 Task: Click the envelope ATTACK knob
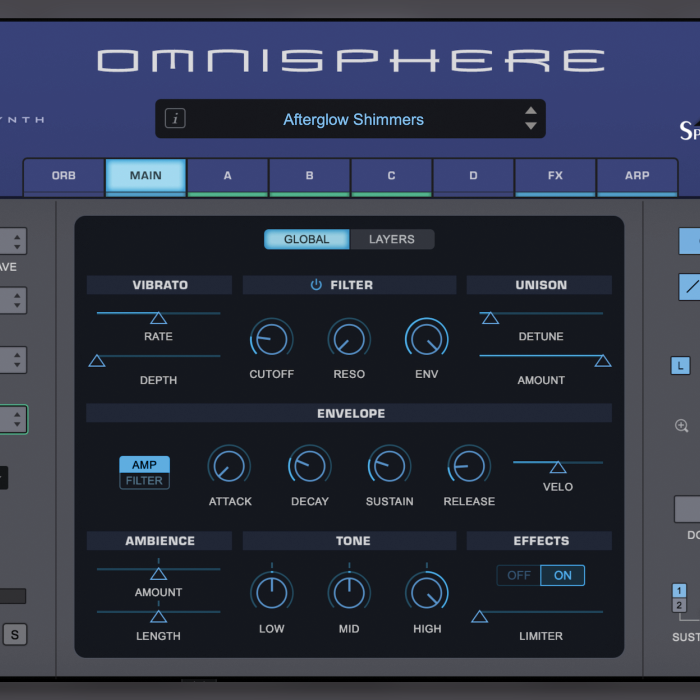pyautogui.click(x=229, y=466)
